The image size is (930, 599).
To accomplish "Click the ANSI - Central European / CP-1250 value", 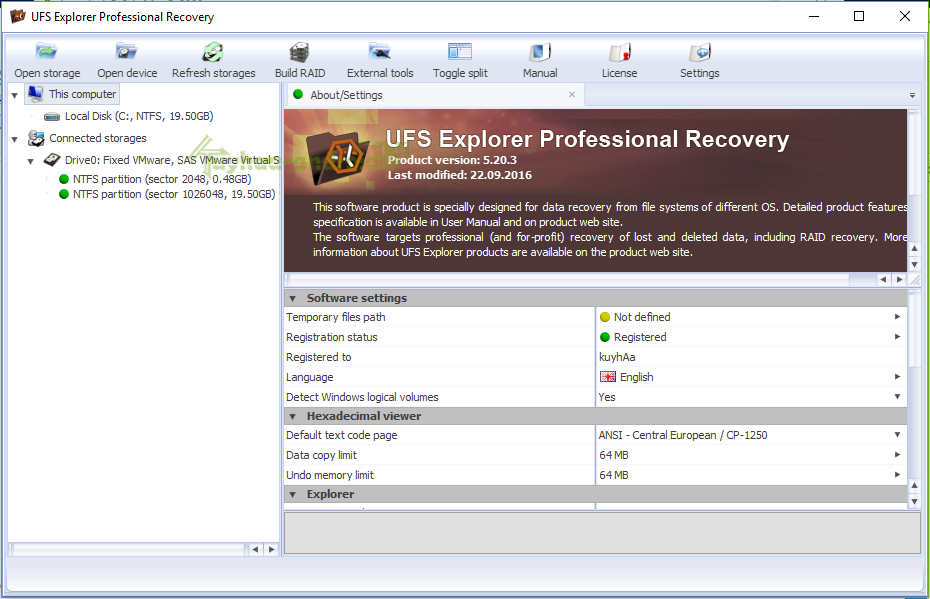I will 683,435.
